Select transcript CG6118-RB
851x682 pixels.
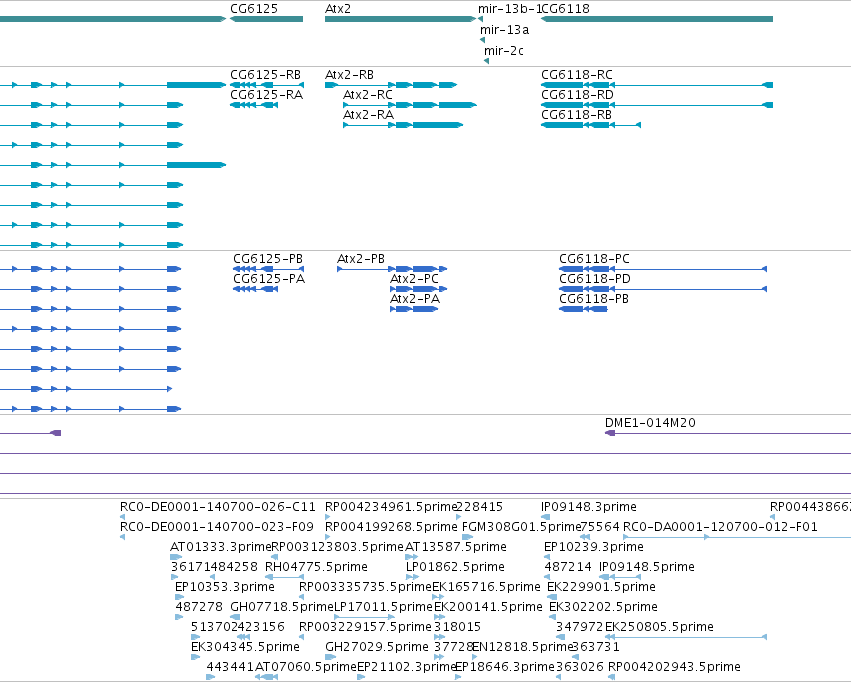coord(591,125)
